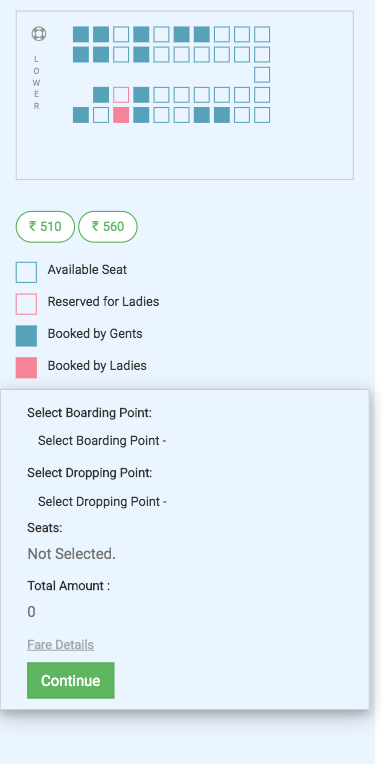
Task: Click the green Continue button
Action: (x=71, y=680)
